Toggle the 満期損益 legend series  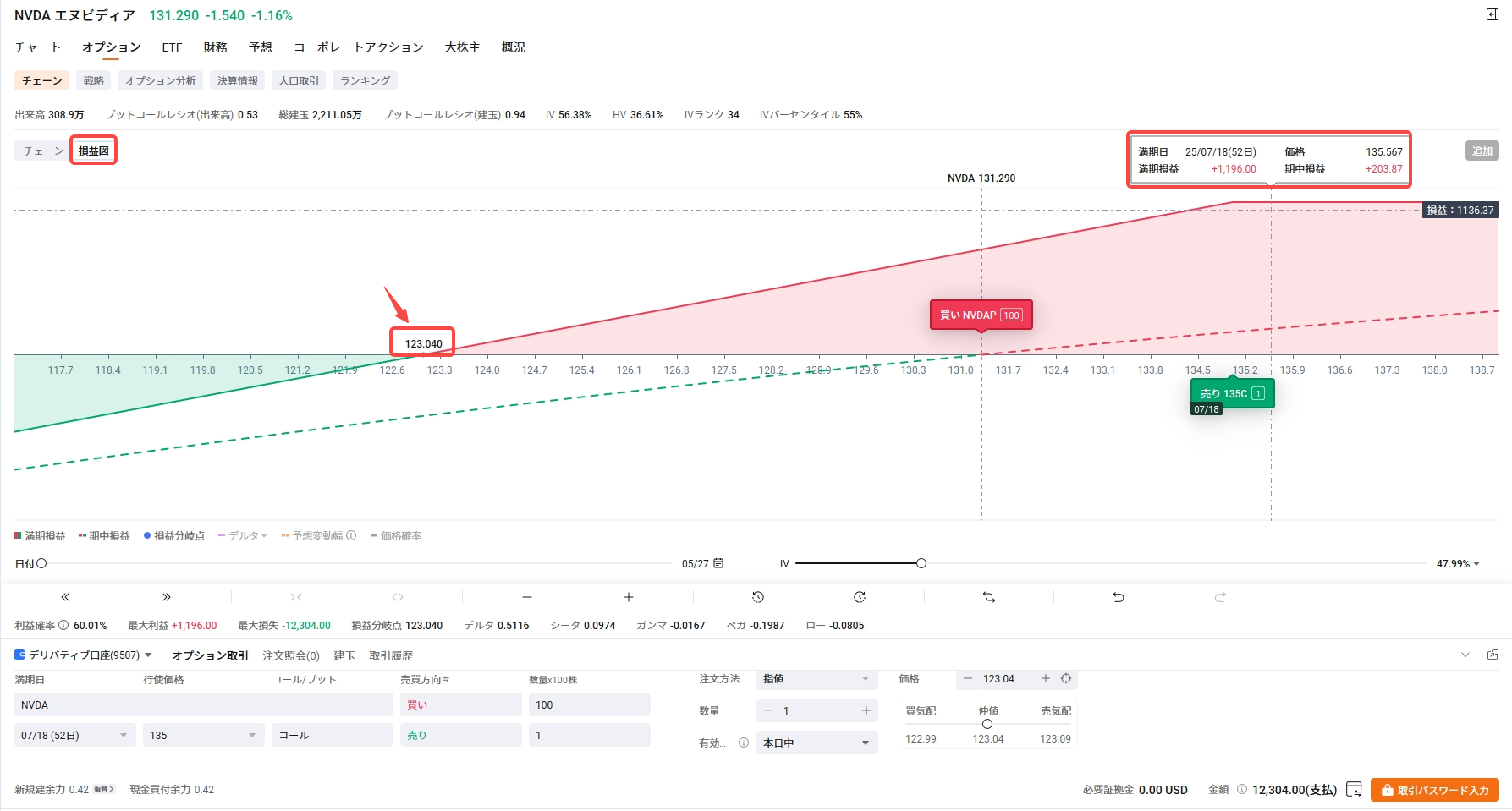tap(40, 536)
